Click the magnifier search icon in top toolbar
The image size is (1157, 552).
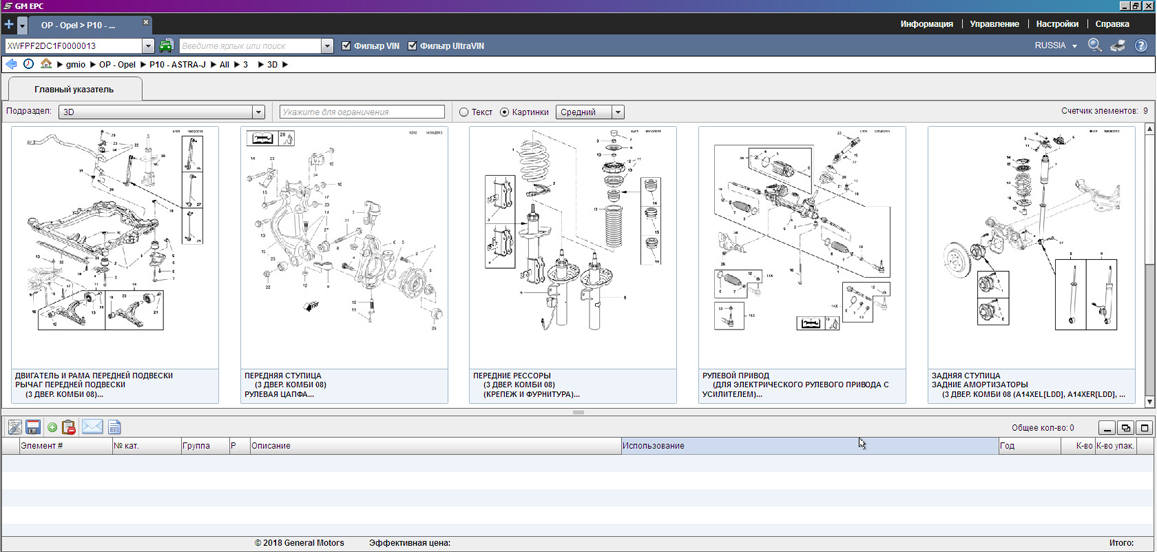(1095, 46)
